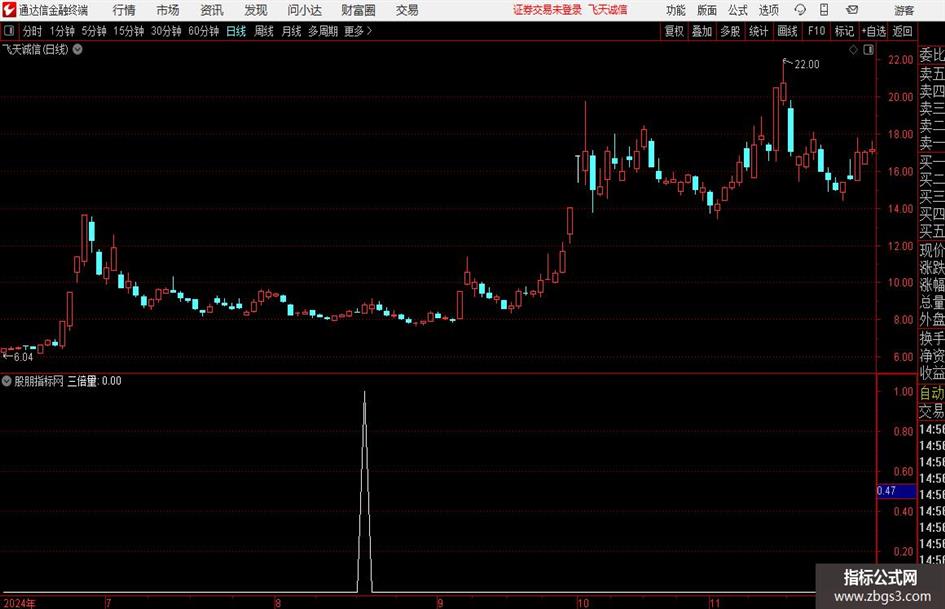
Task: Toggle the left sidebar panel icon
Action: click(8, 31)
